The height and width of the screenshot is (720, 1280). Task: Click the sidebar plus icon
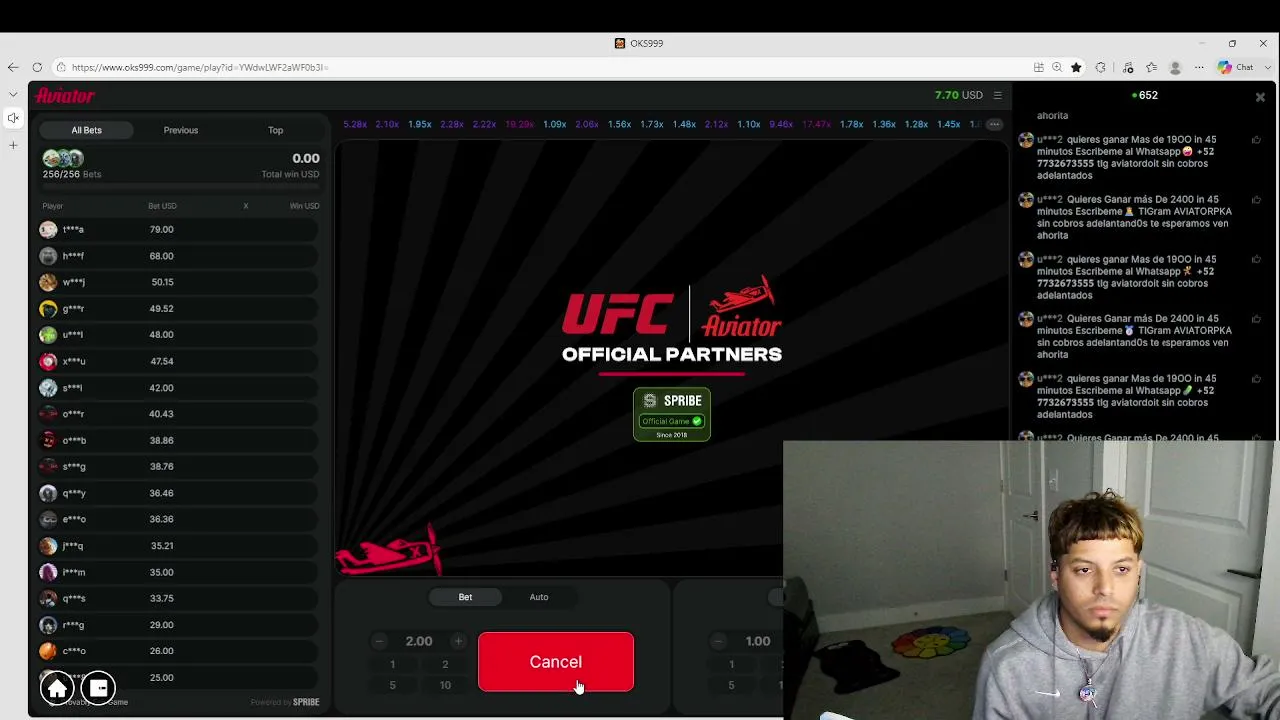pyautogui.click(x=13, y=145)
